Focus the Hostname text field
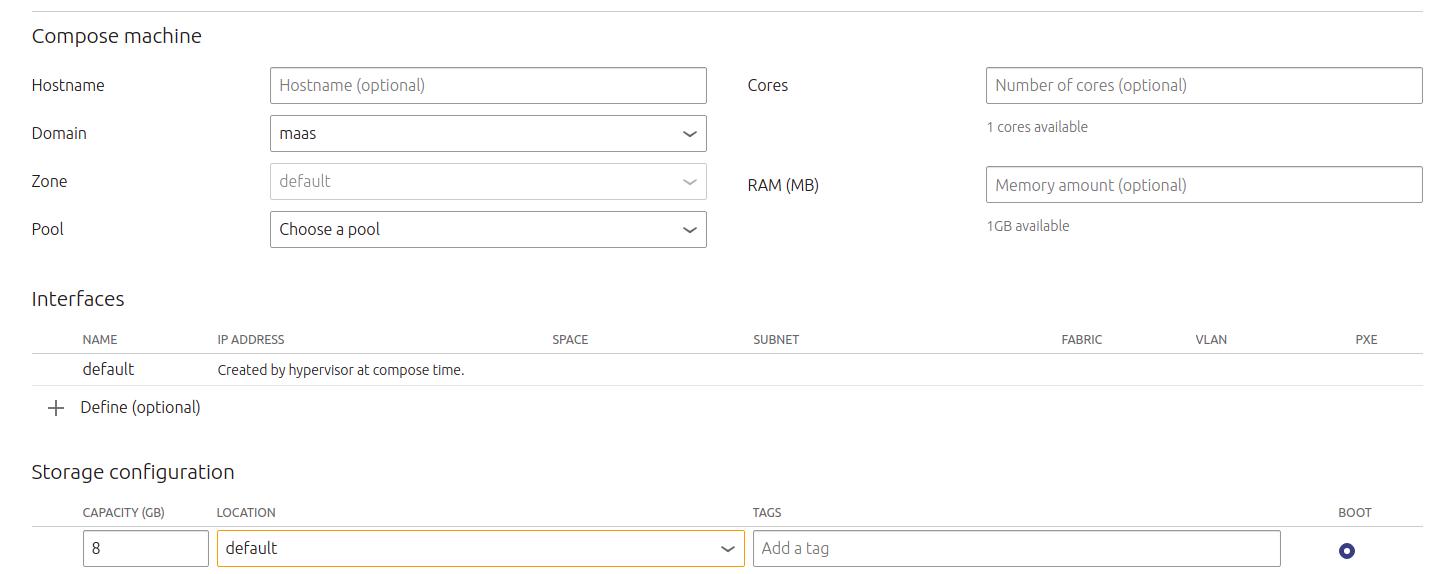 488,86
